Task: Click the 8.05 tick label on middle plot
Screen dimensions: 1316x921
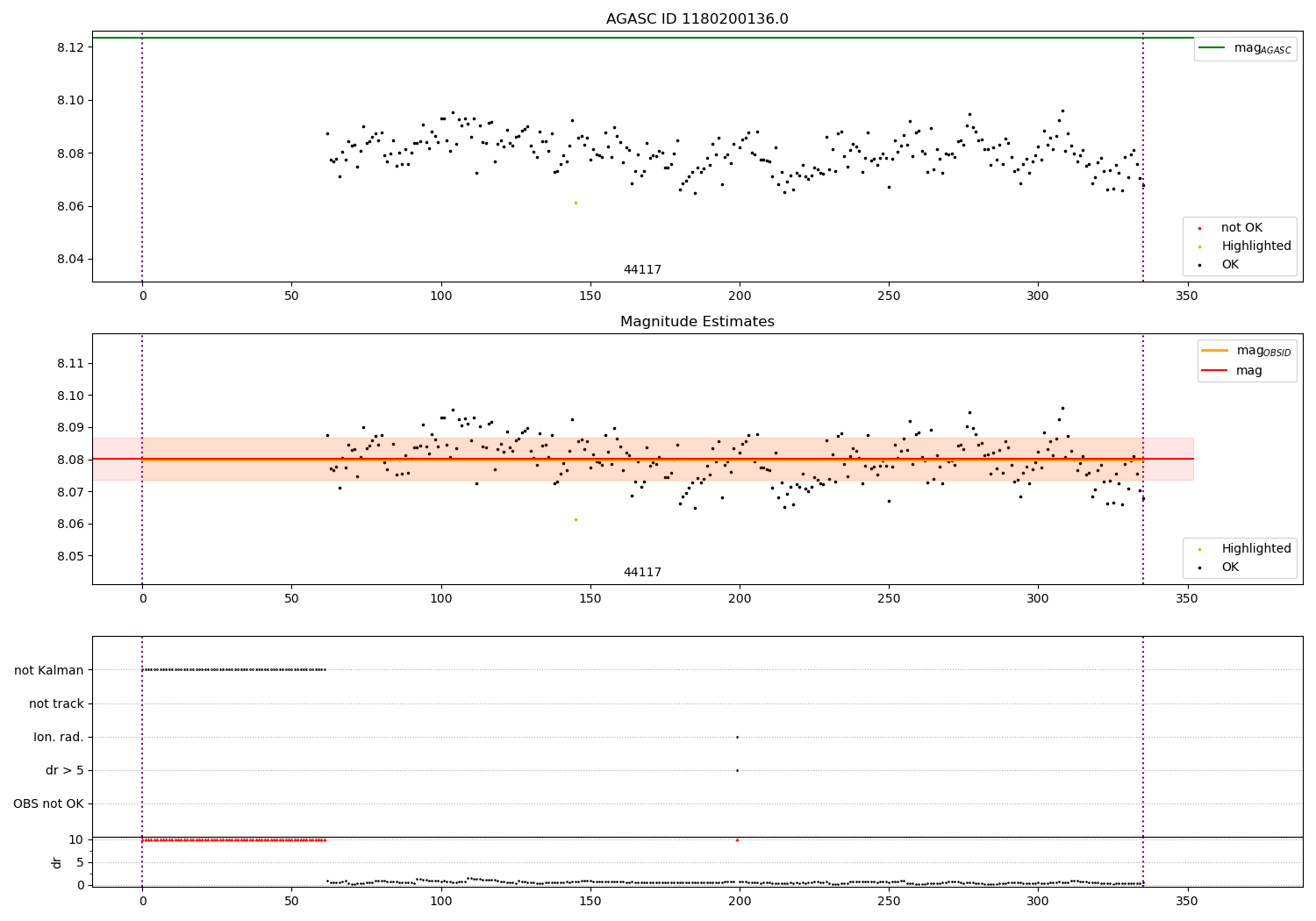Action: pos(70,557)
